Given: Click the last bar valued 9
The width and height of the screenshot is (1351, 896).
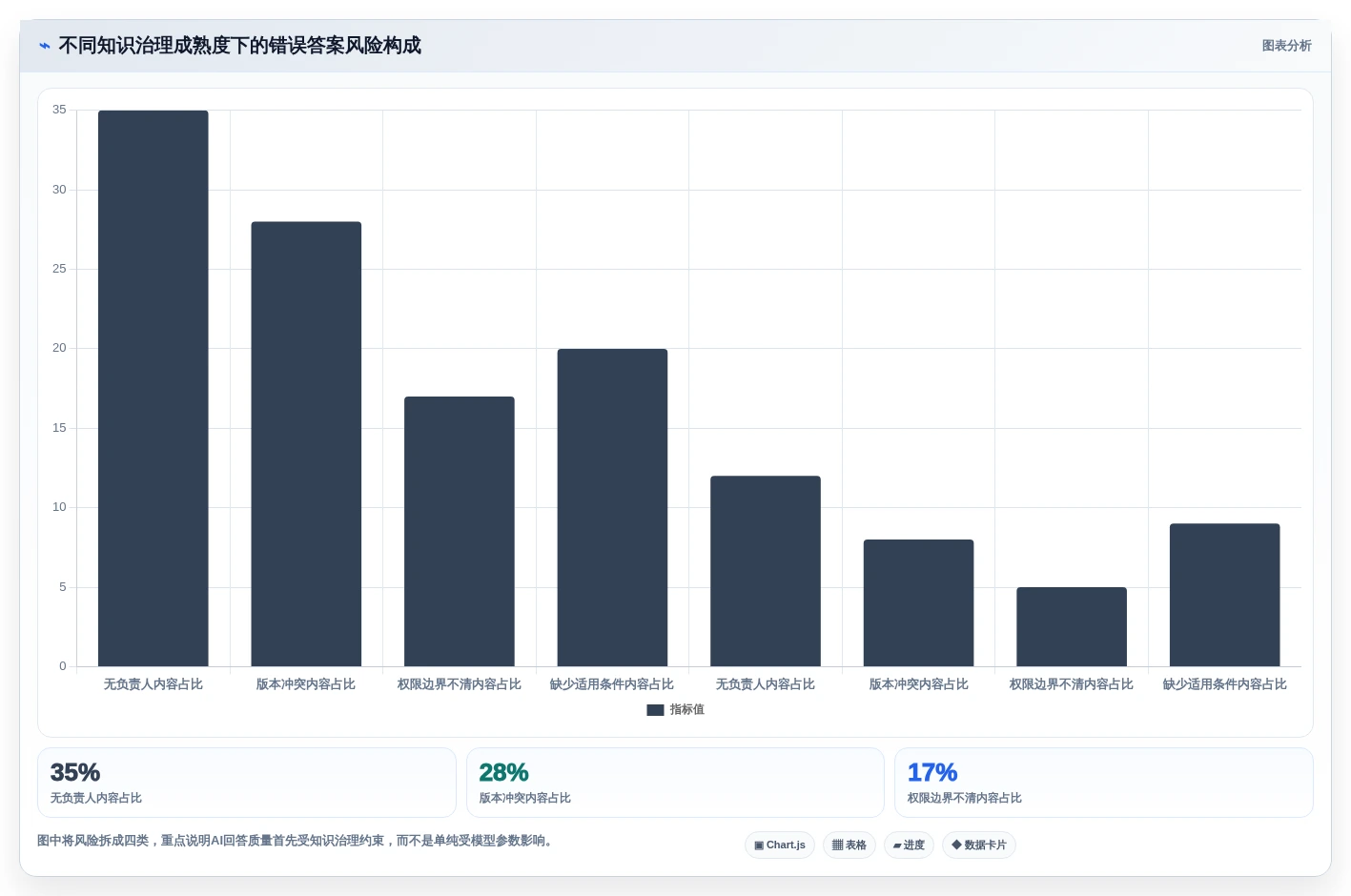Looking at the screenshot, I should point(1224,595).
